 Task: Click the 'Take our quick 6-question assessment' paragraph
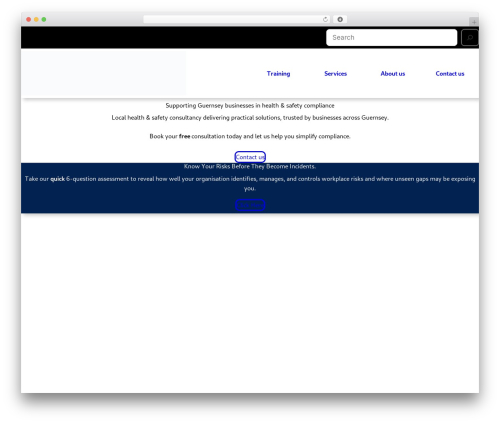pyautogui.click(x=250, y=184)
